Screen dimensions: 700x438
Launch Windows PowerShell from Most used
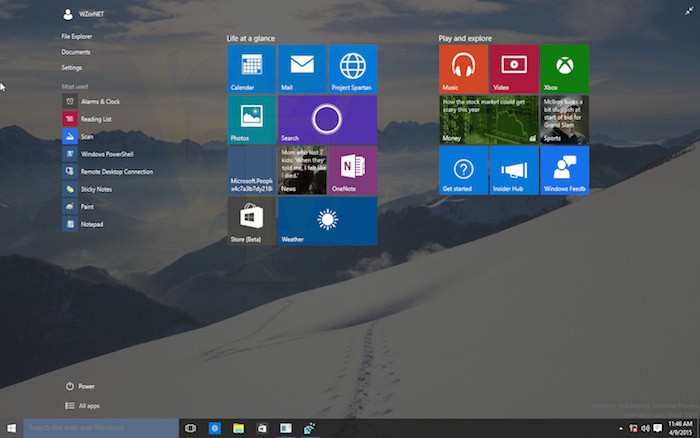coord(106,154)
